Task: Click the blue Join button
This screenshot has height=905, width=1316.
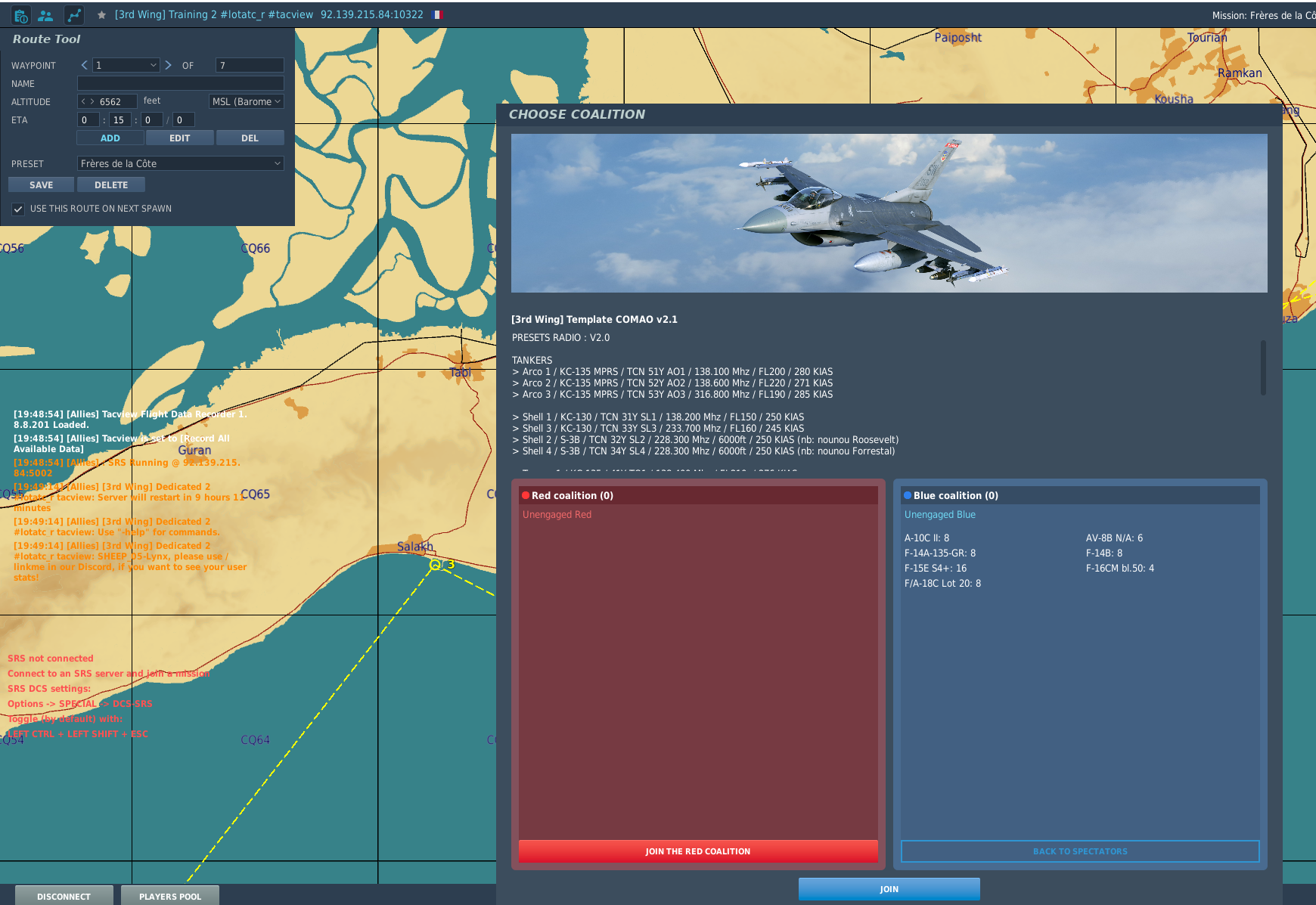Action: pyautogui.click(x=889, y=889)
